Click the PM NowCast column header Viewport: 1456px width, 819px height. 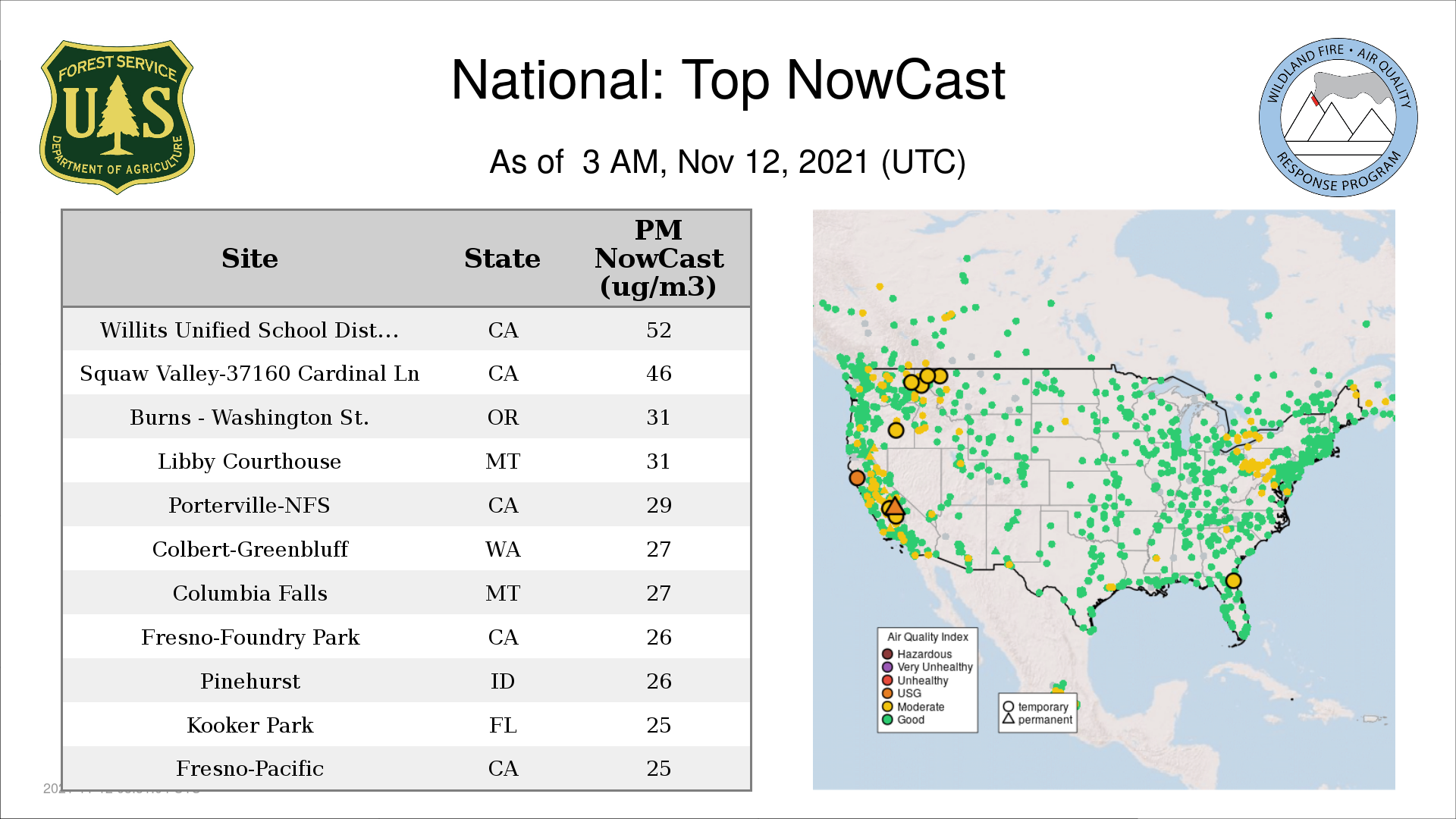click(x=658, y=259)
